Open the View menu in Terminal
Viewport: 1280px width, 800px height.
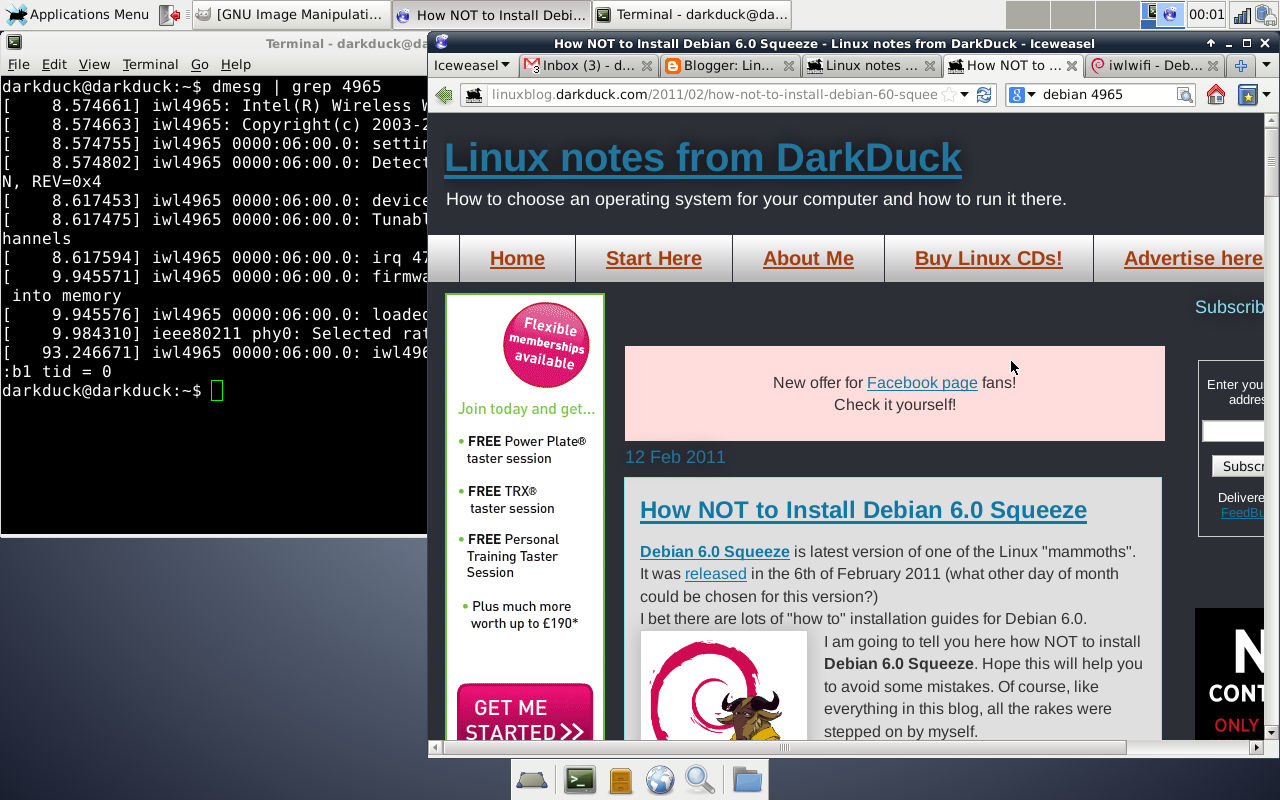click(x=94, y=64)
